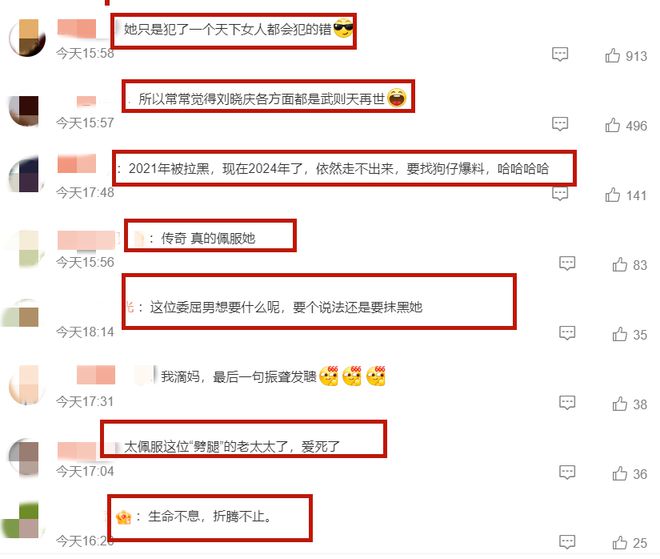Open avatar of the 17:48 commenter

(26, 174)
